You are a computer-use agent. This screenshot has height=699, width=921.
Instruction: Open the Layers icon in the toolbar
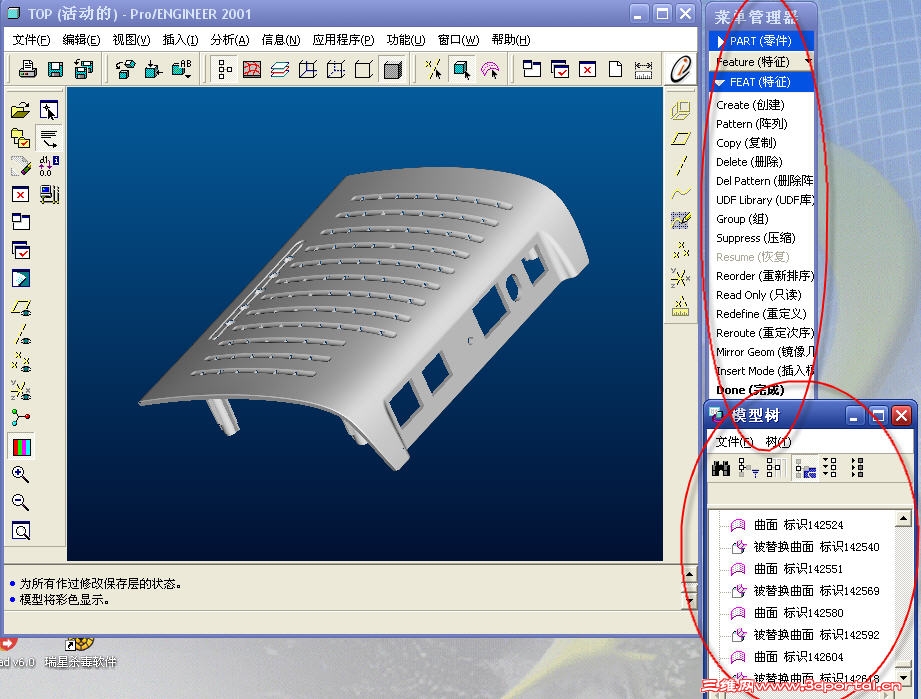(280, 69)
